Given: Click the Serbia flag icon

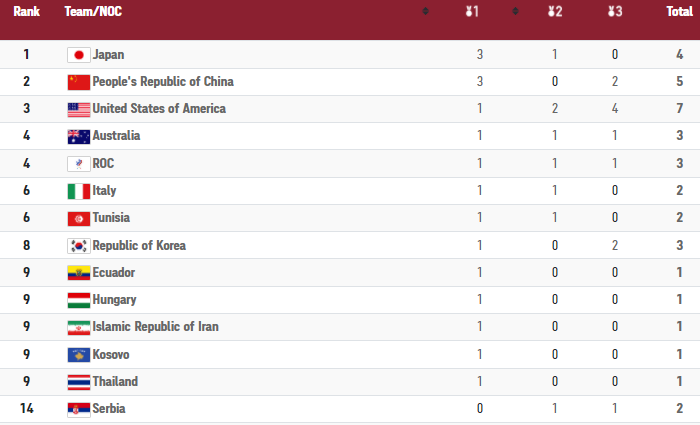Looking at the screenshot, I should (79, 409).
